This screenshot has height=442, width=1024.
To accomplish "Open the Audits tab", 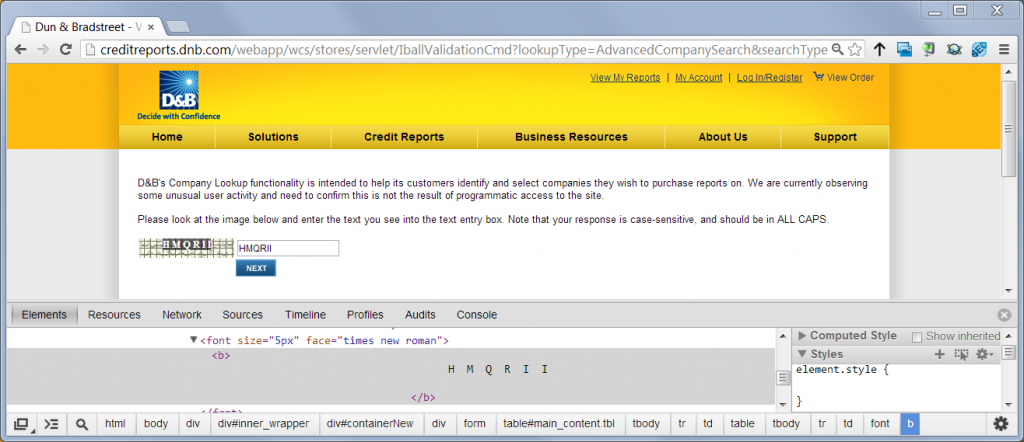I will 420,315.
